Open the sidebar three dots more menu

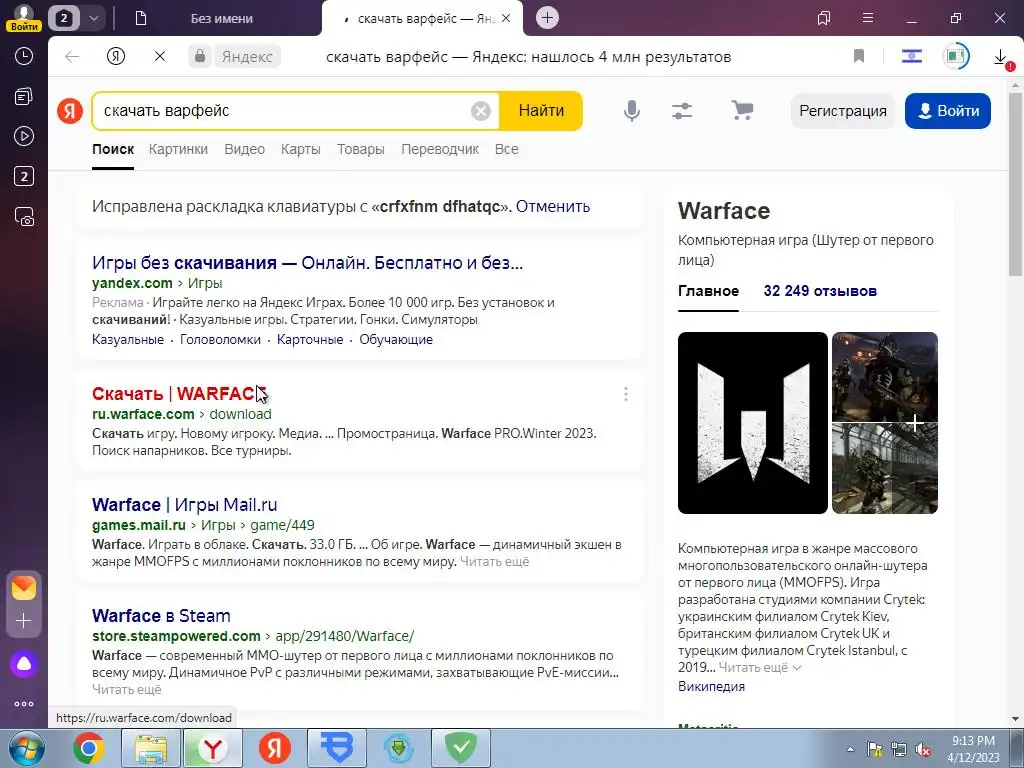click(24, 704)
